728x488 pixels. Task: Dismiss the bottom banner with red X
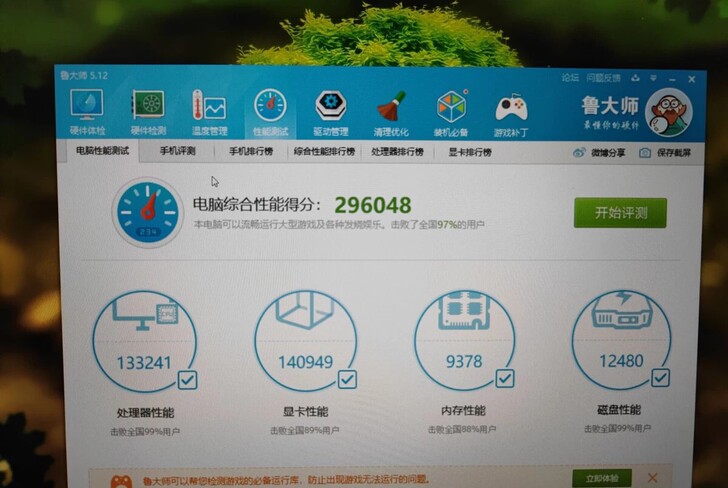click(652, 477)
